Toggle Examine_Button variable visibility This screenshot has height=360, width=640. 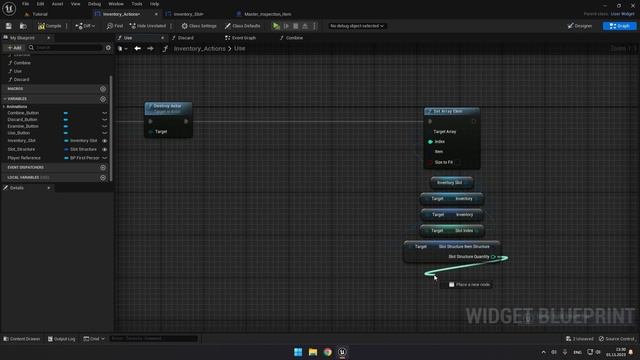(104, 126)
